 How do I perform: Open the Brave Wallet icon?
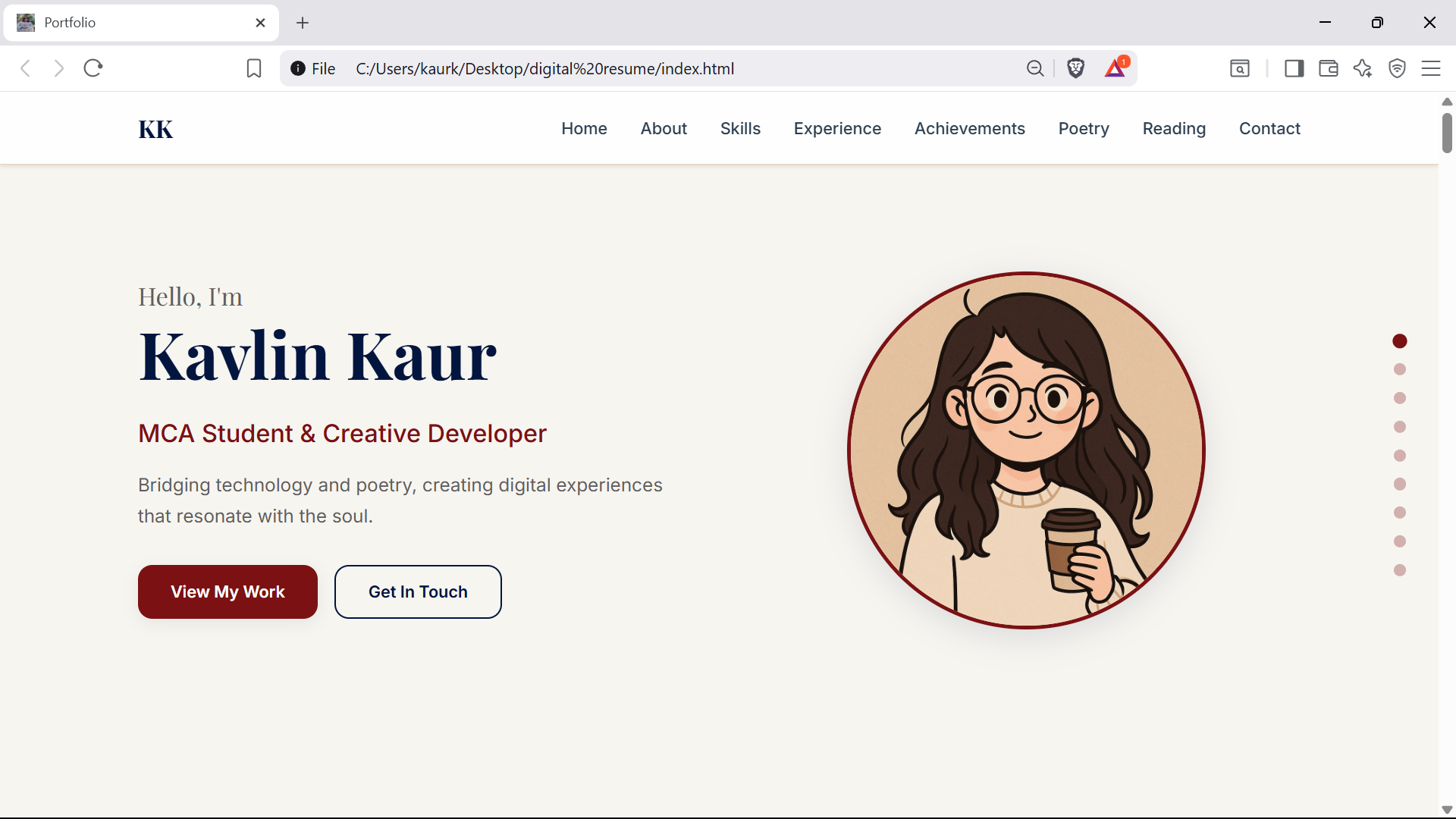[x=1328, y=68]
